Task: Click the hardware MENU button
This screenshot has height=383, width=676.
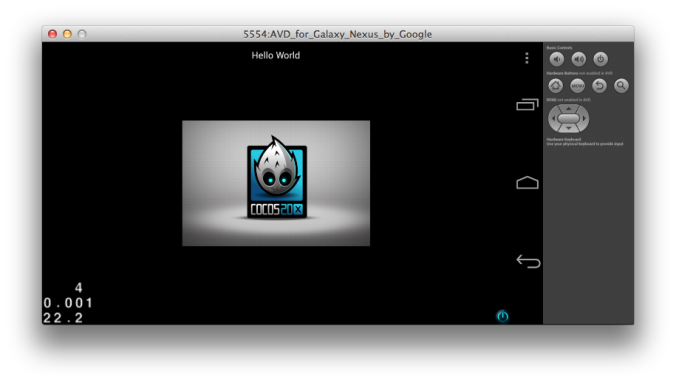Action: tap(577, 86)
